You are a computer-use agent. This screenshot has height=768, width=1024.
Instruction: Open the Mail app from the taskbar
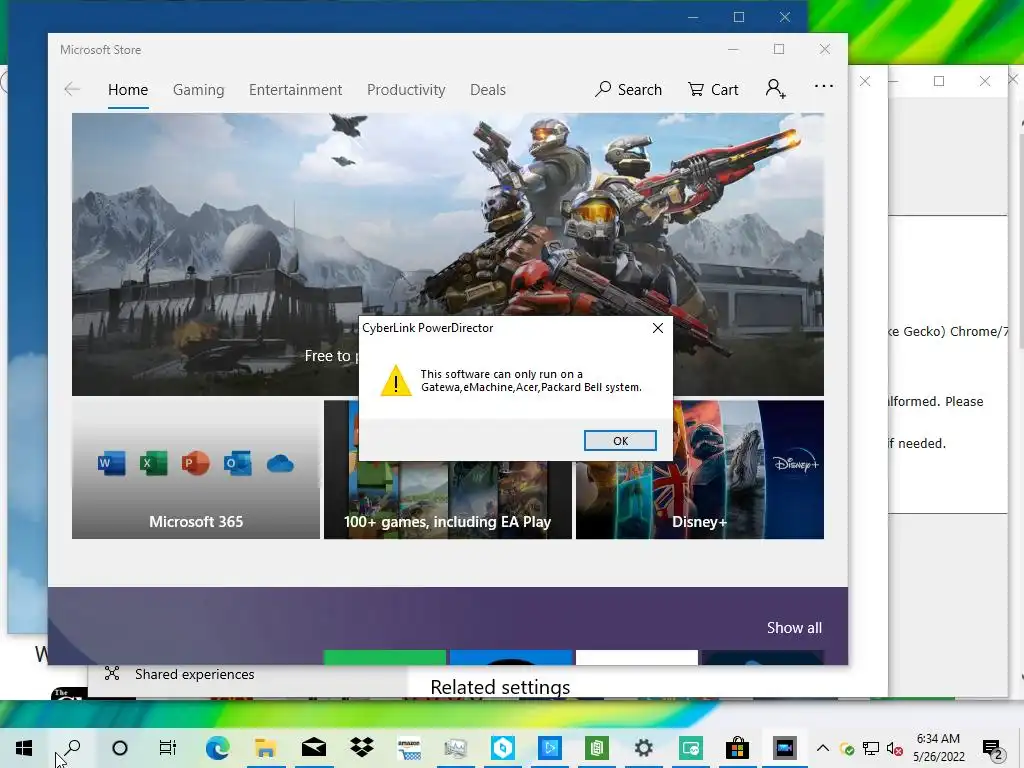point(313,748)
